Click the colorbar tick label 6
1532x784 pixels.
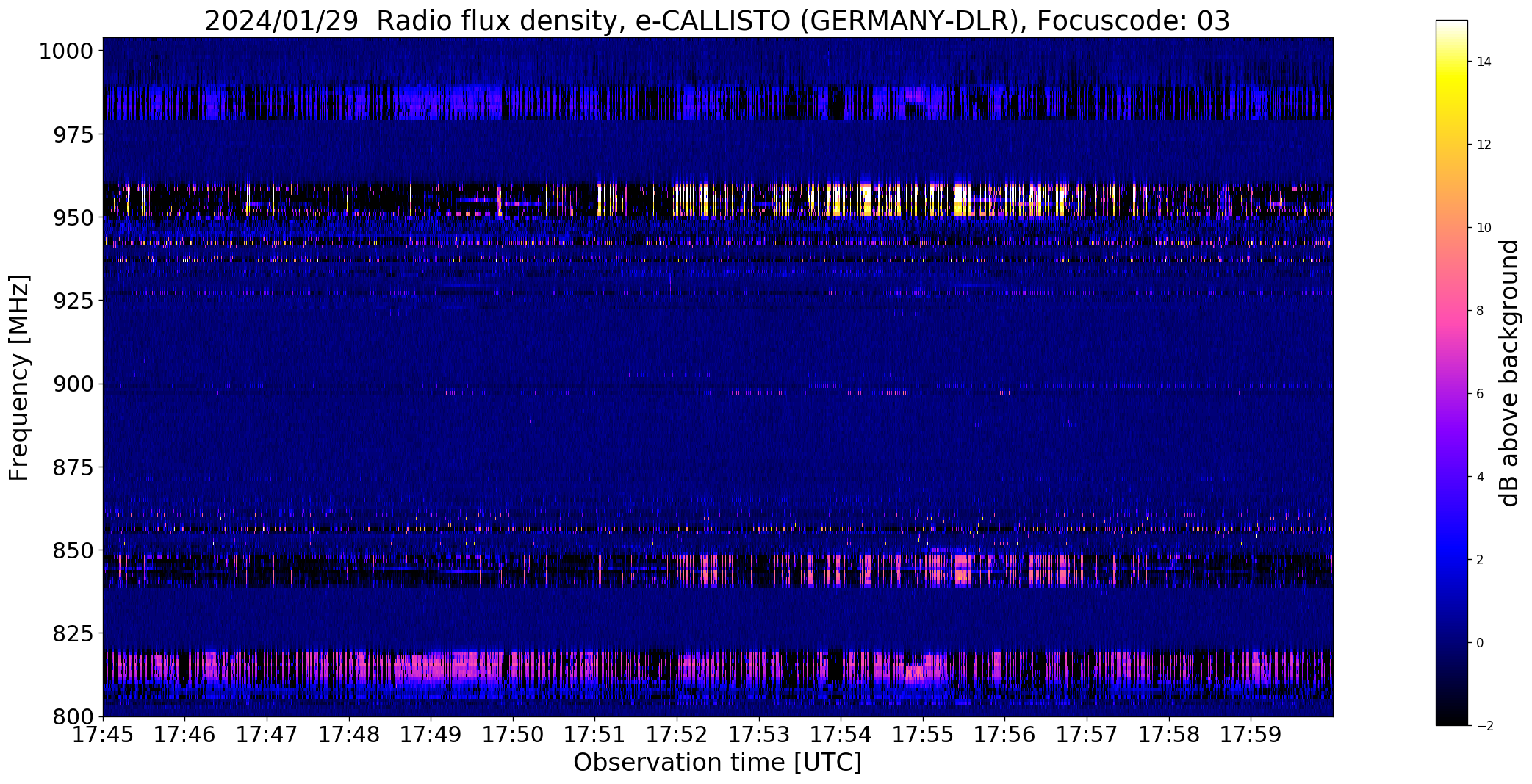1480,394
